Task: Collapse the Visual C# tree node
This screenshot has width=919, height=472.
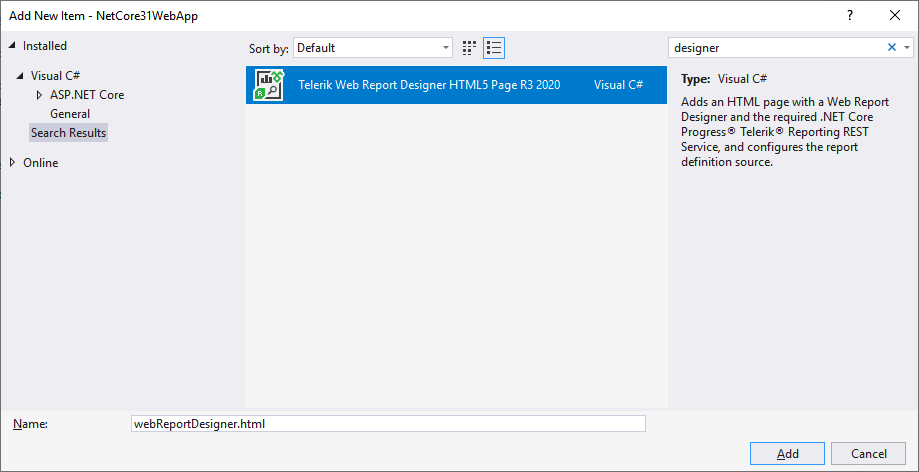Action: 21,76
